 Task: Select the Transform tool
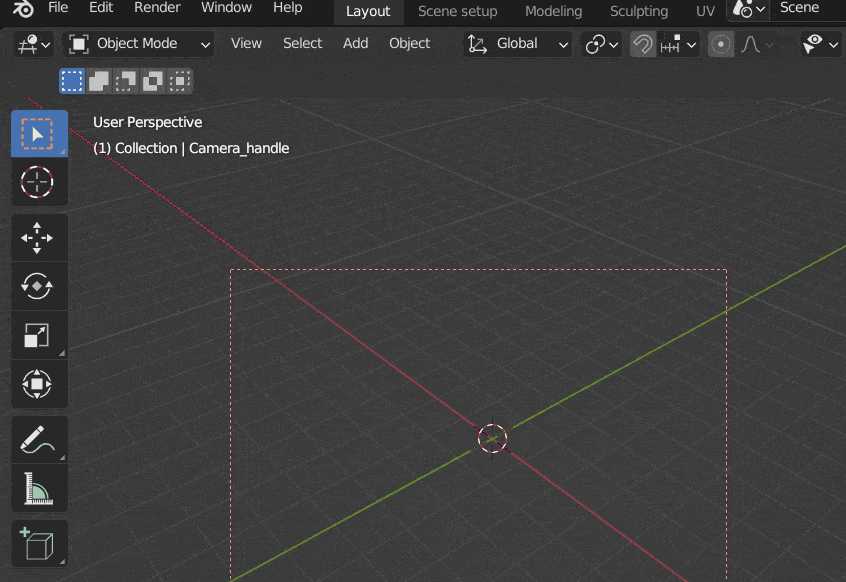(x=39, y=384)
